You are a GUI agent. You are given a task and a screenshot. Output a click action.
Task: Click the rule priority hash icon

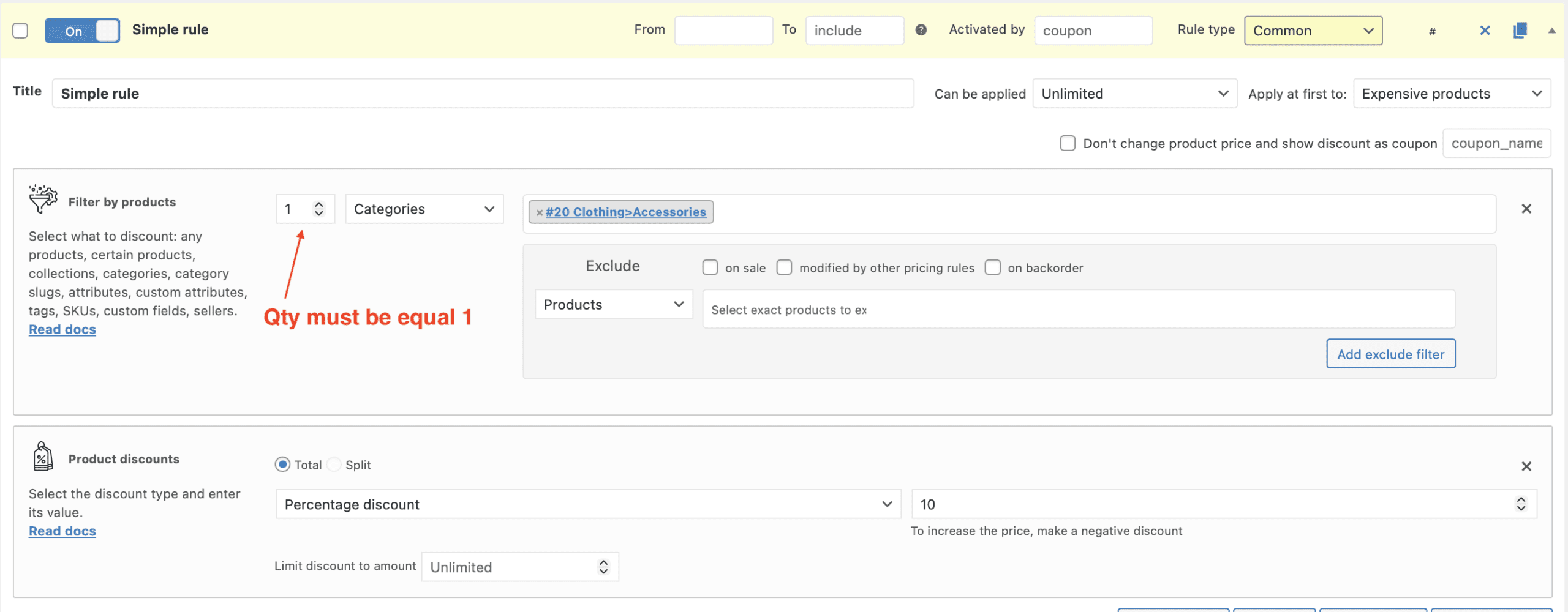pyautogui.click(x=1432, y=32)
